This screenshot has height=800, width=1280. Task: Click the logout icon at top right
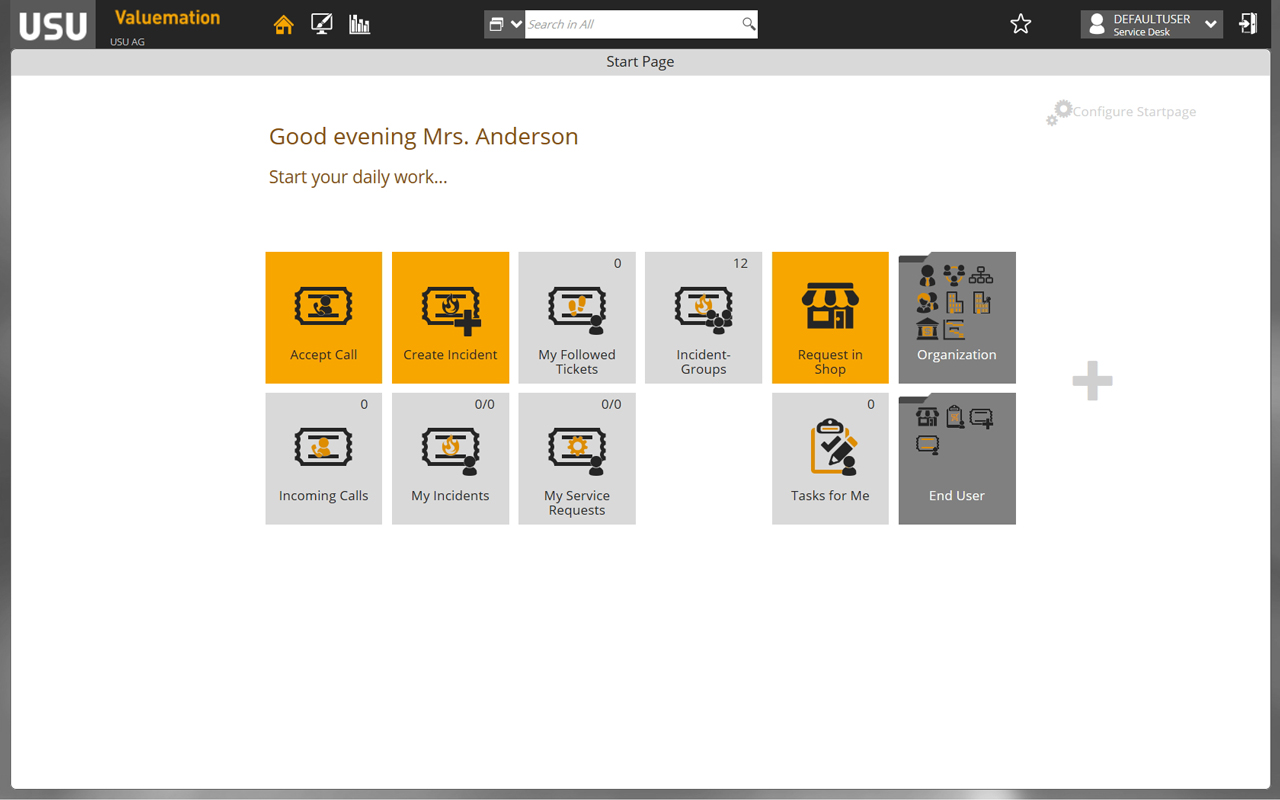tap(1247, 24)
